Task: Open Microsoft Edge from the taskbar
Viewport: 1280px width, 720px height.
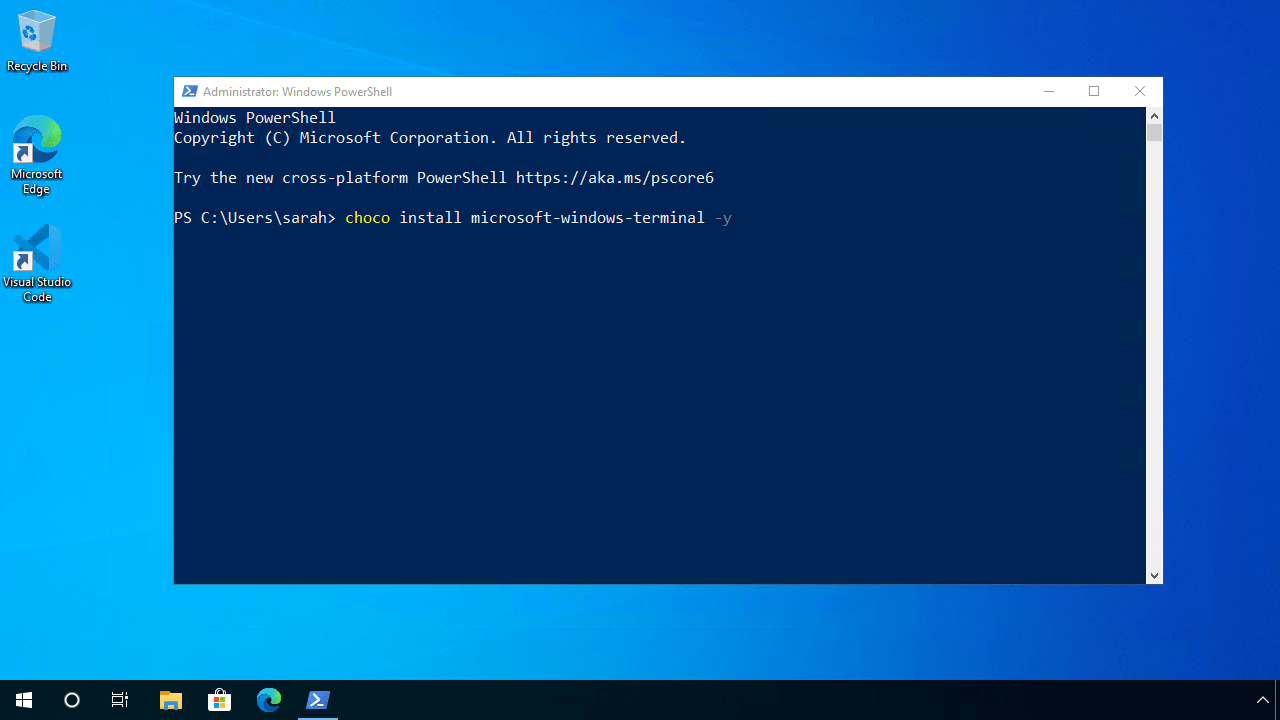Action: click(269, 700)
